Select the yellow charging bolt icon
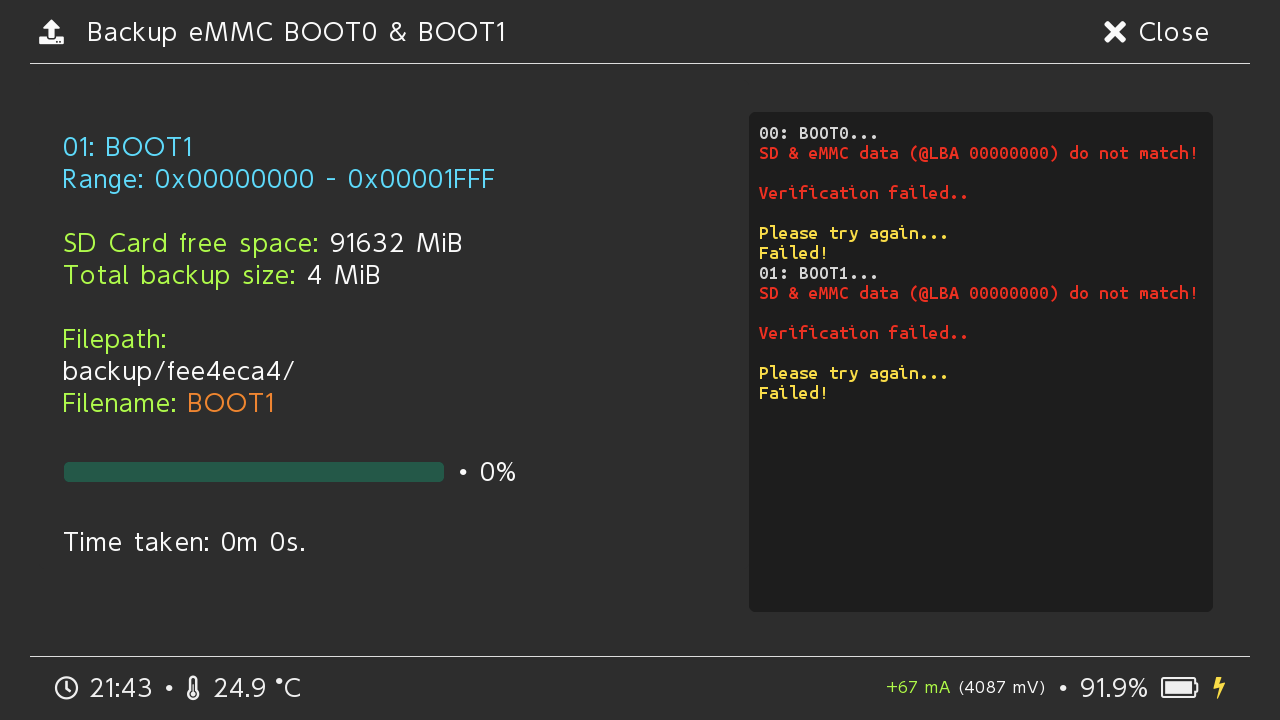 coord(1219,688)
